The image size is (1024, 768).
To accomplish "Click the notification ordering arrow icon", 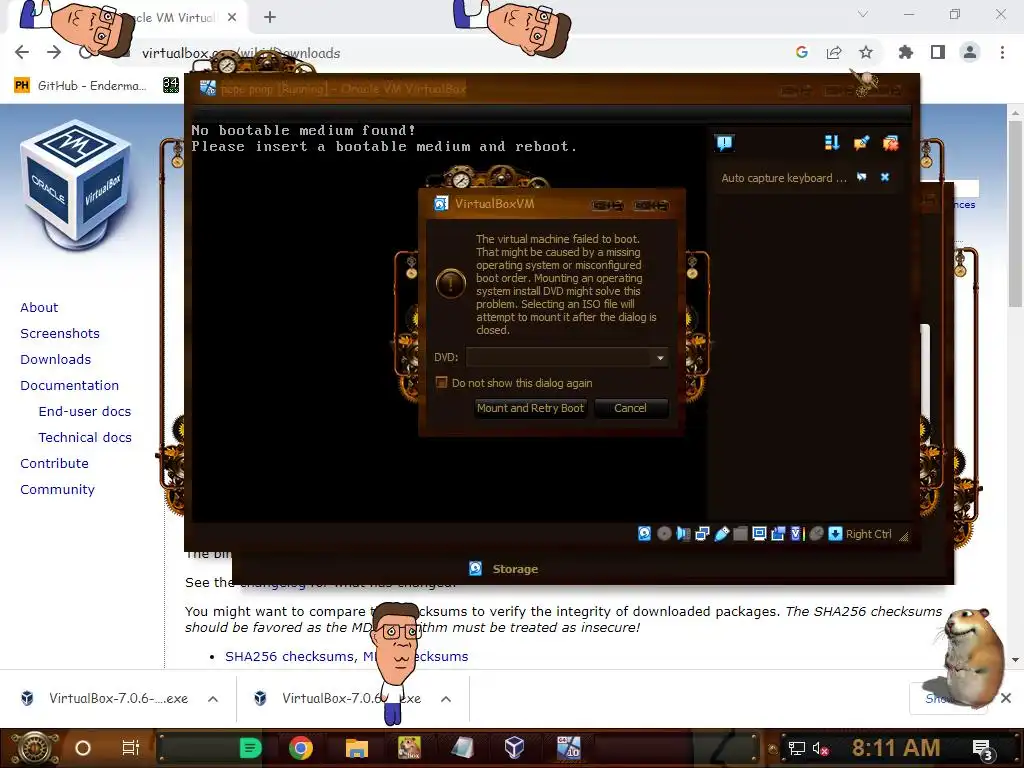I will pos(831,143).
